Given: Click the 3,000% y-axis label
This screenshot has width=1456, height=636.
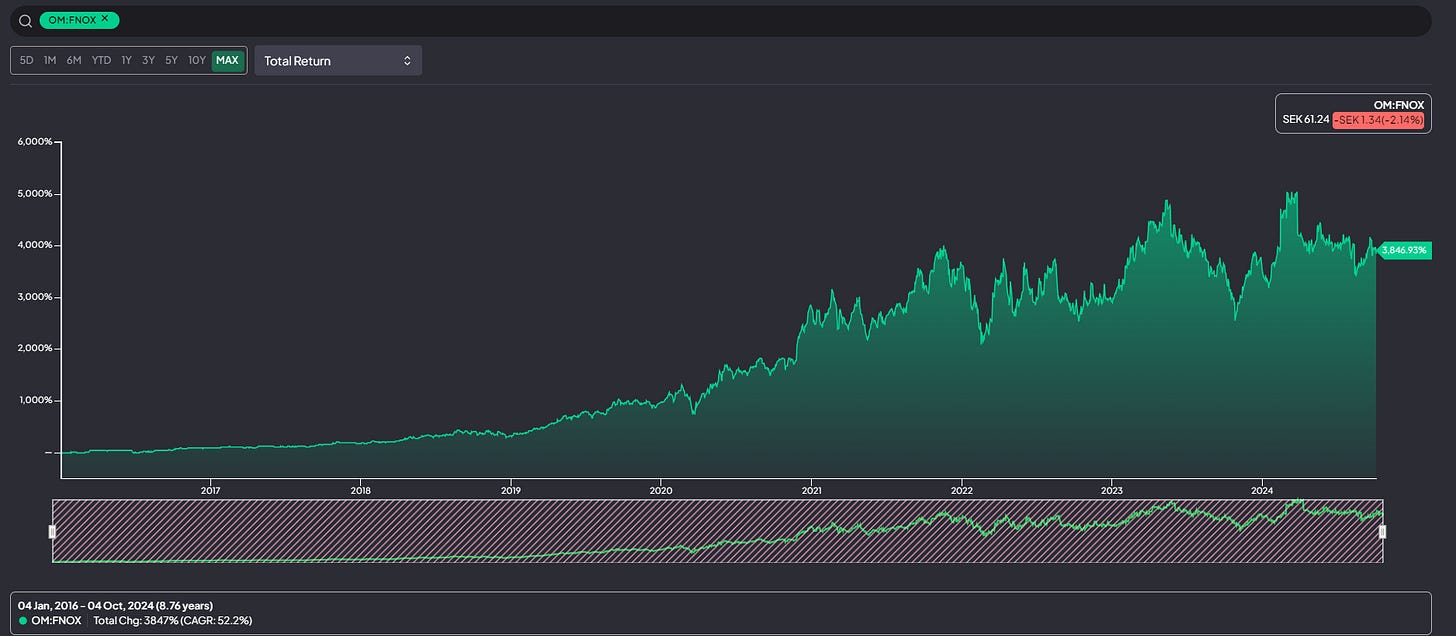Looking at the screenshot, I should coord(34,297).
